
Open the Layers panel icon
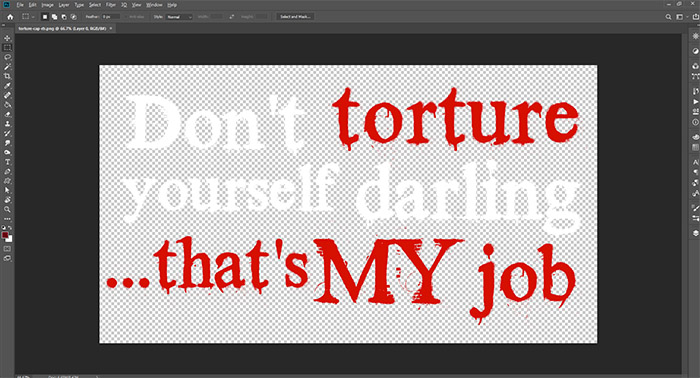695,233
